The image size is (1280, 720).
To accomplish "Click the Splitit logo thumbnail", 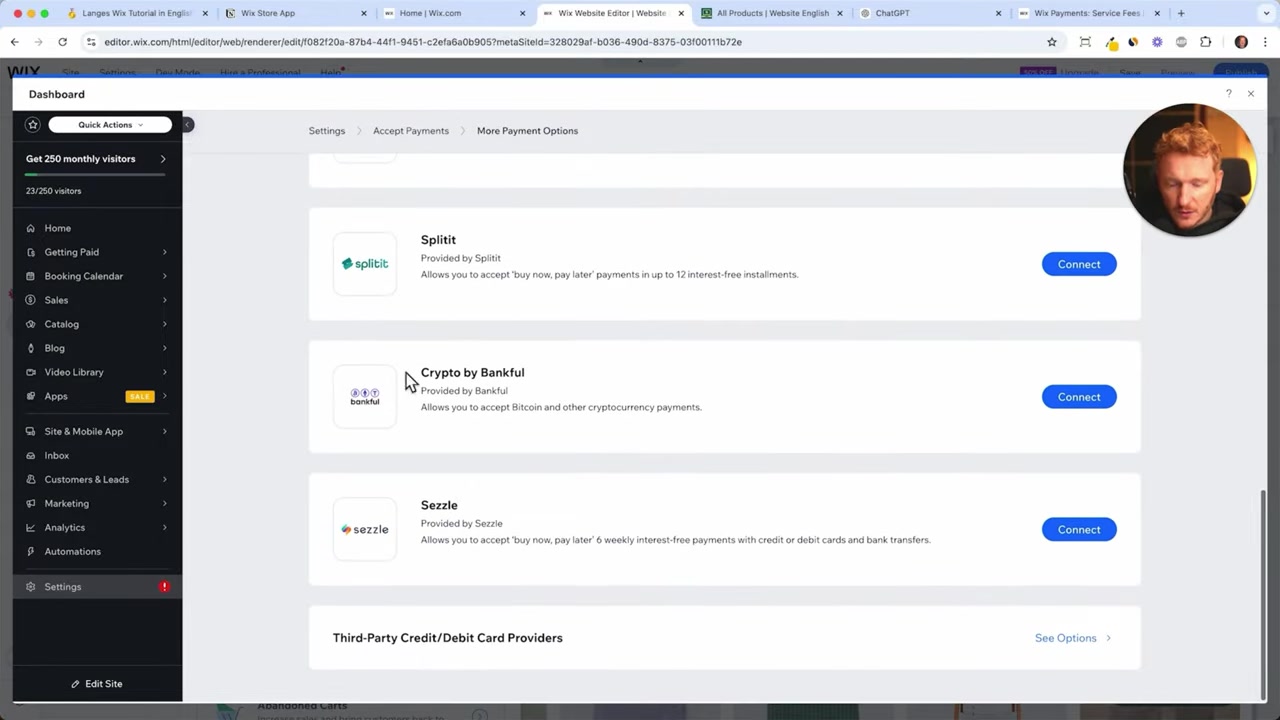I will point(365,264).
